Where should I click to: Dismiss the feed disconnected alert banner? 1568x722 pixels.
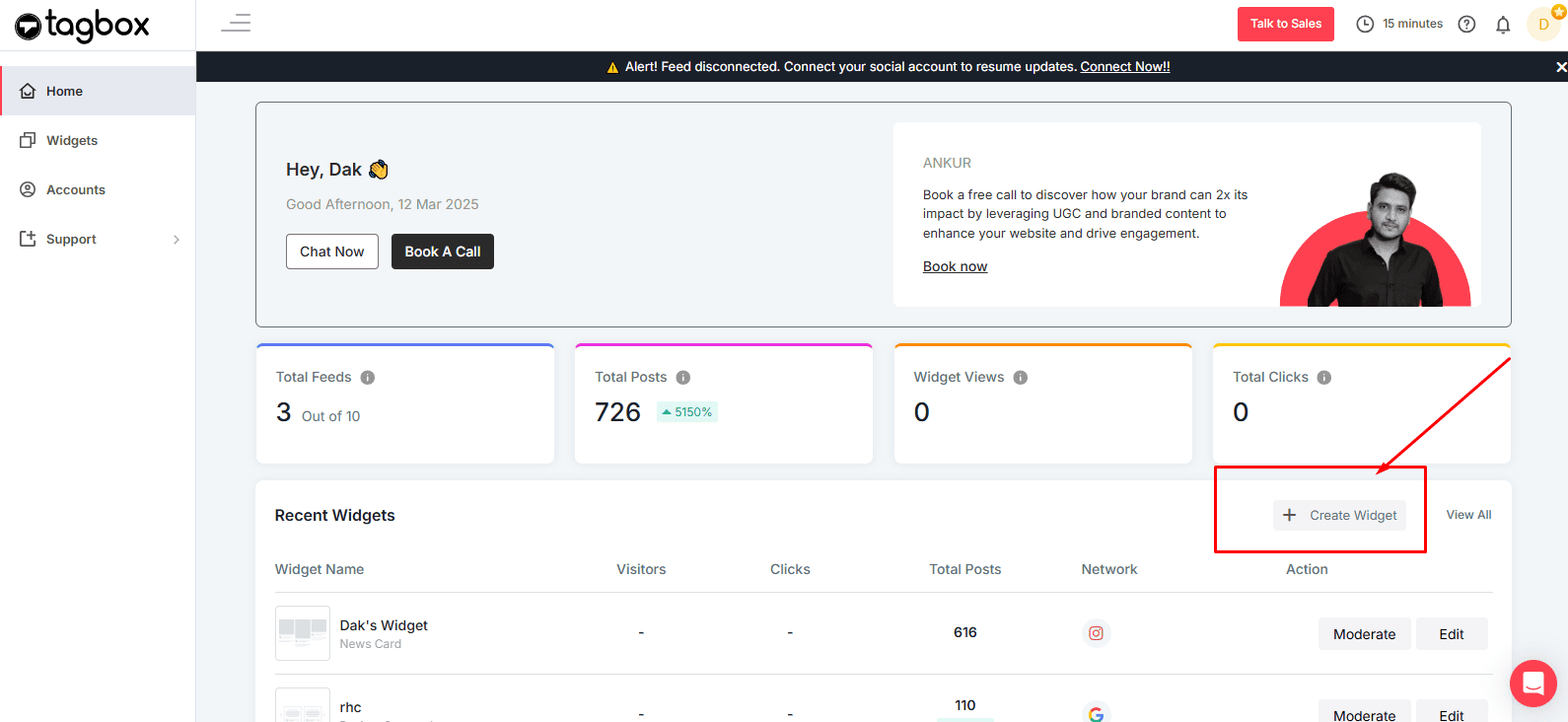pos(1561,67)
